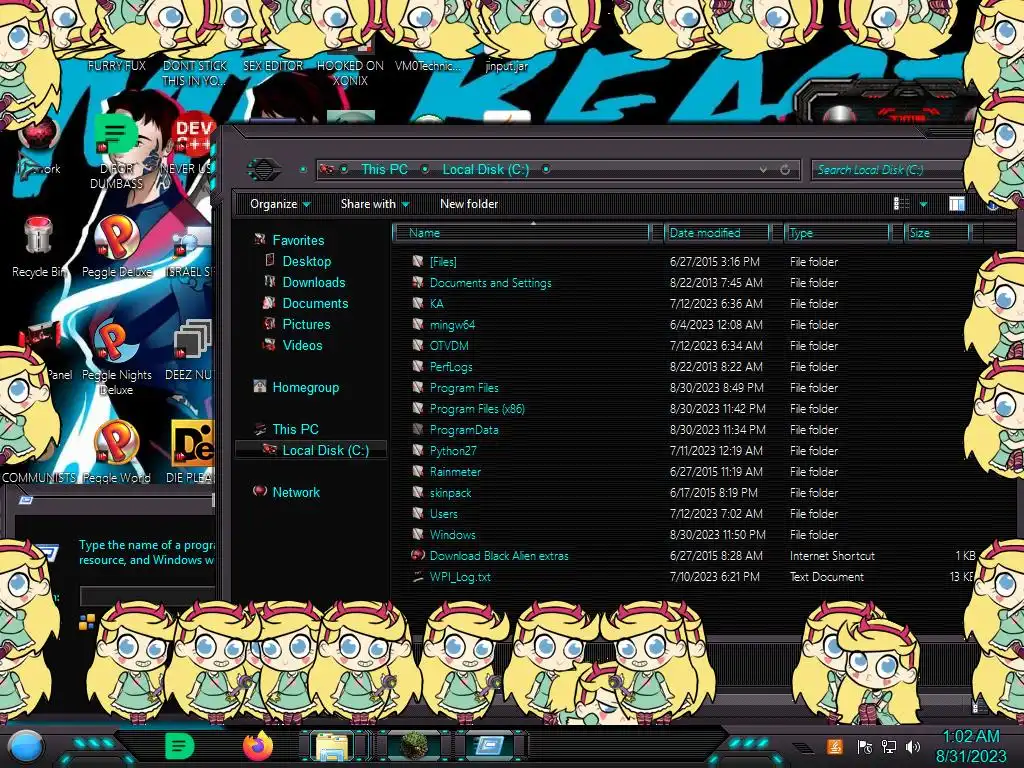Sort by the Name column header
1024x768 pixels.
click(x=521, y=232)
